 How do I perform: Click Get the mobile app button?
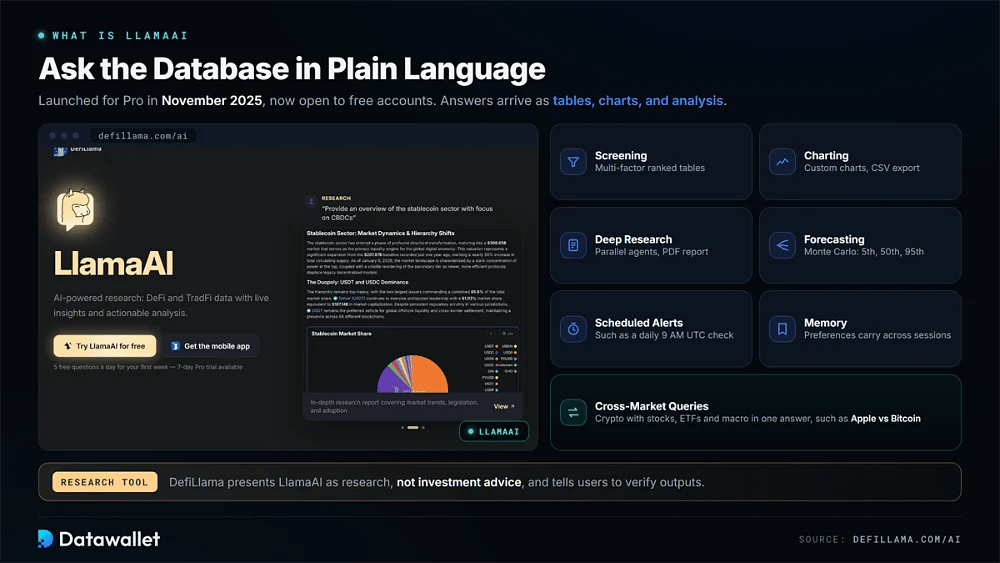210,346
